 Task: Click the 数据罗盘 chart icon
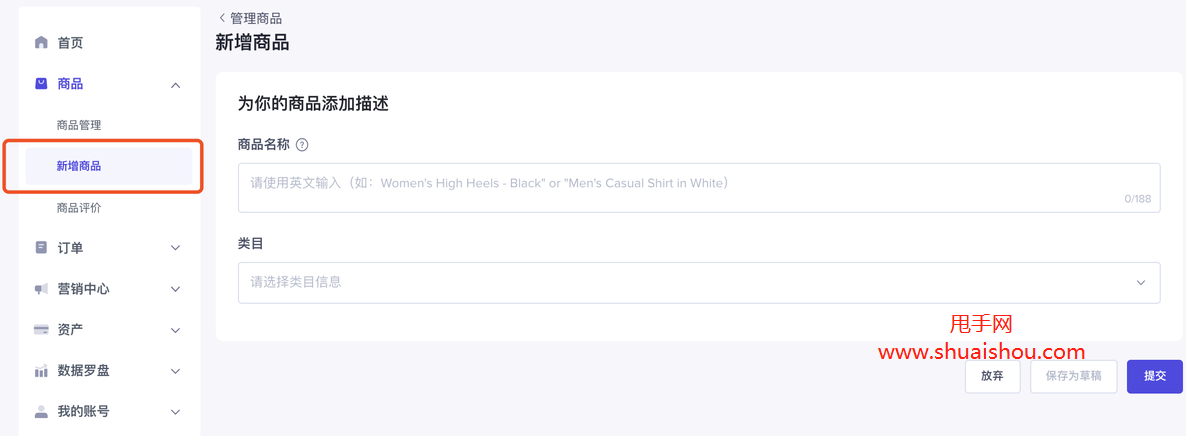(x=41, y=371)
